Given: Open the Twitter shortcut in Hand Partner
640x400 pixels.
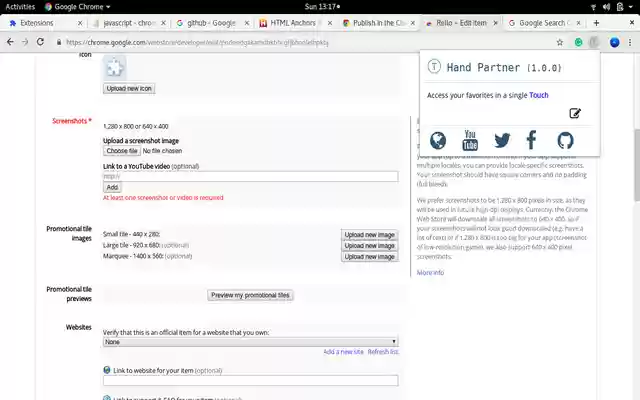Looking at the screenshot, I should point(502,140).
